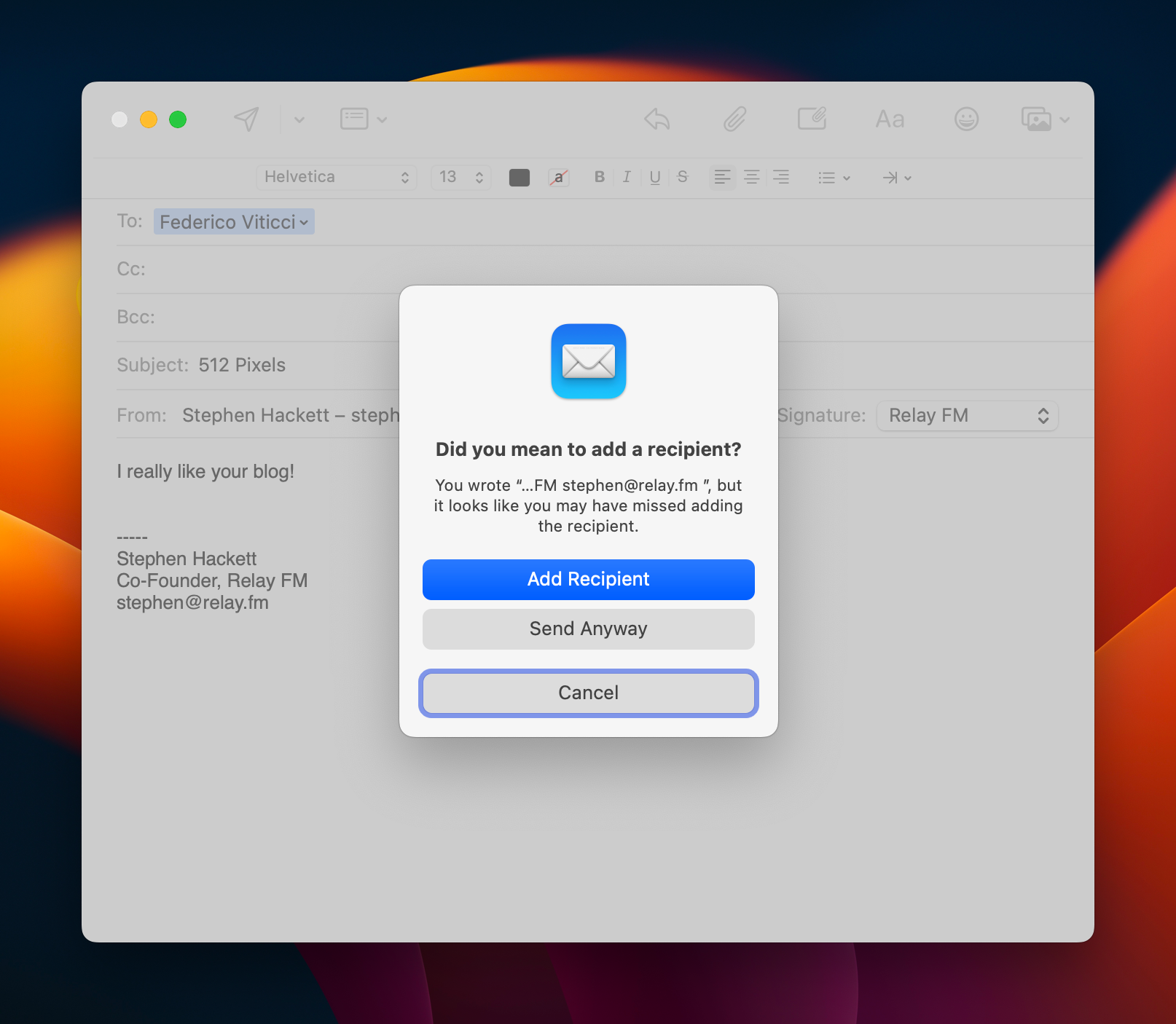Image resolution: width=1176 pixels, height=1024 pixels.
Task: Click the Federico Viticci recipient token
Action: point(234,221)
